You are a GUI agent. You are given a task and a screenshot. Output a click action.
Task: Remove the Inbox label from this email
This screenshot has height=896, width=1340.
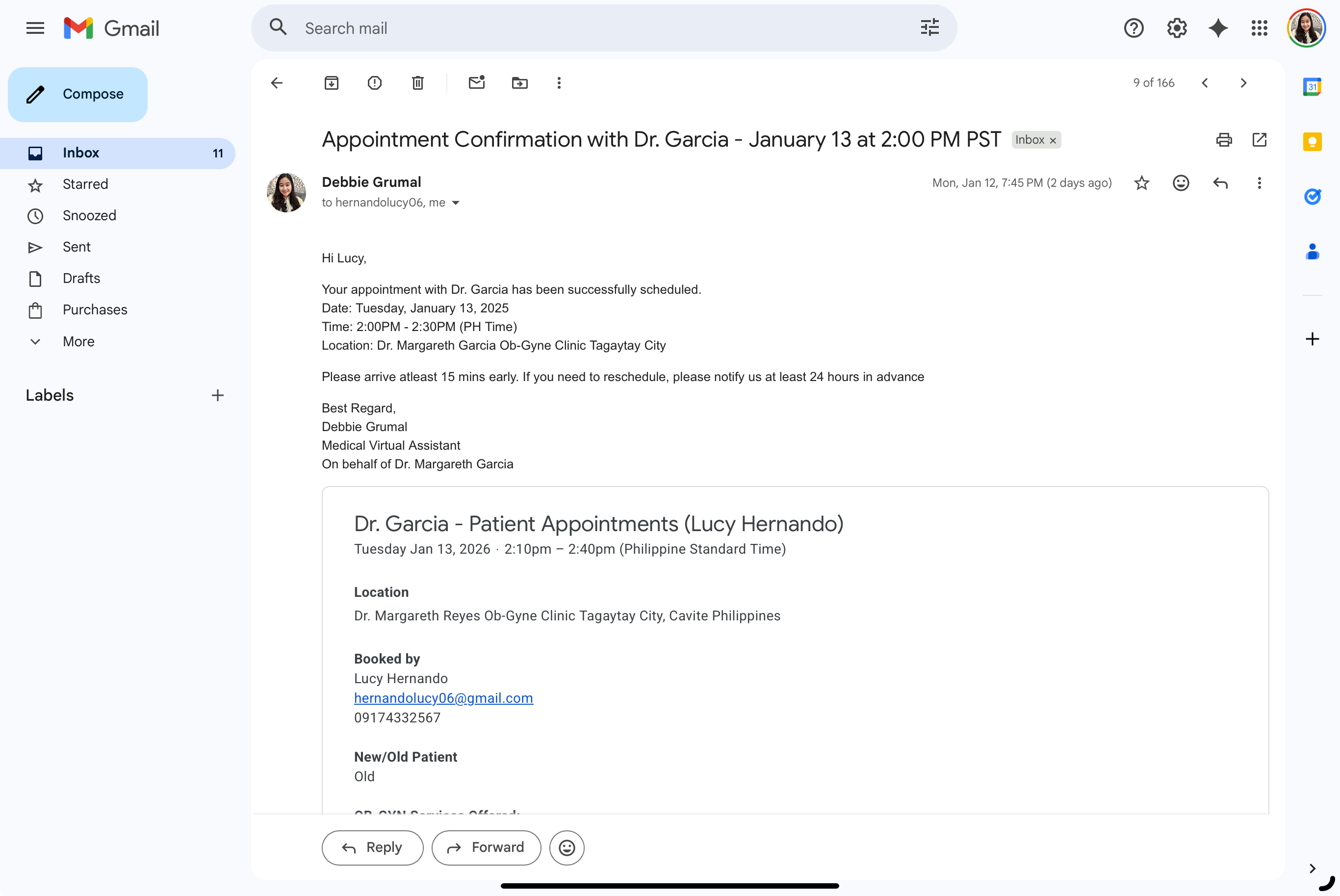(1053, 141)
